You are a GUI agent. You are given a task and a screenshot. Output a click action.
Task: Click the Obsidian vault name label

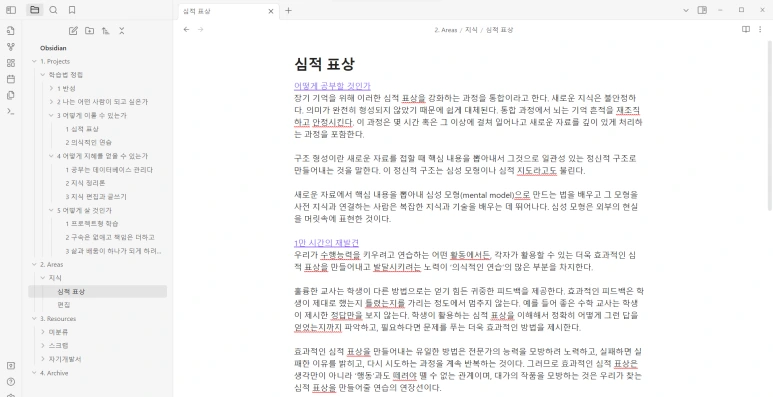[53, 48]
